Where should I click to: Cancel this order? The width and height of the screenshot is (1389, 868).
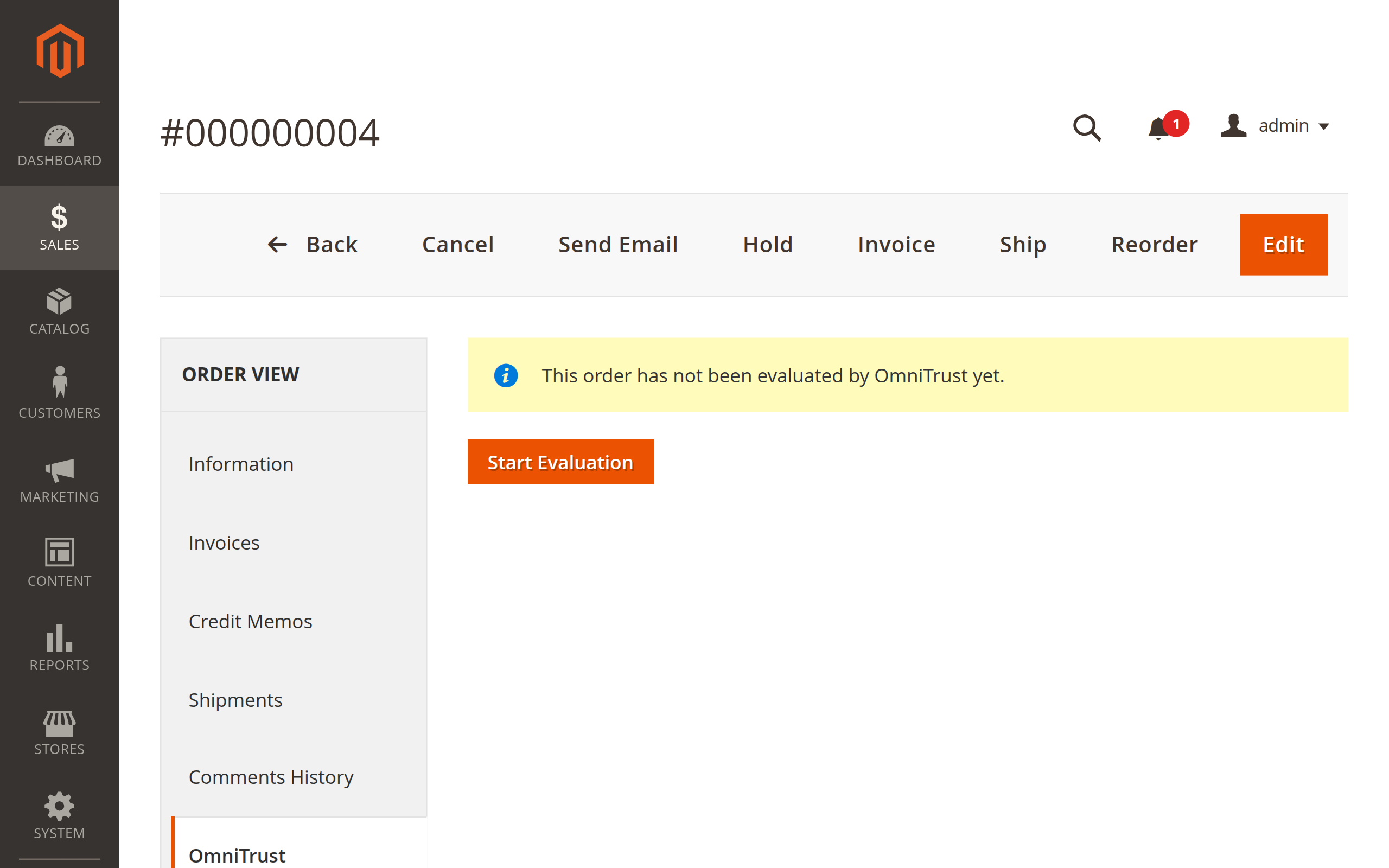[458, 245]
